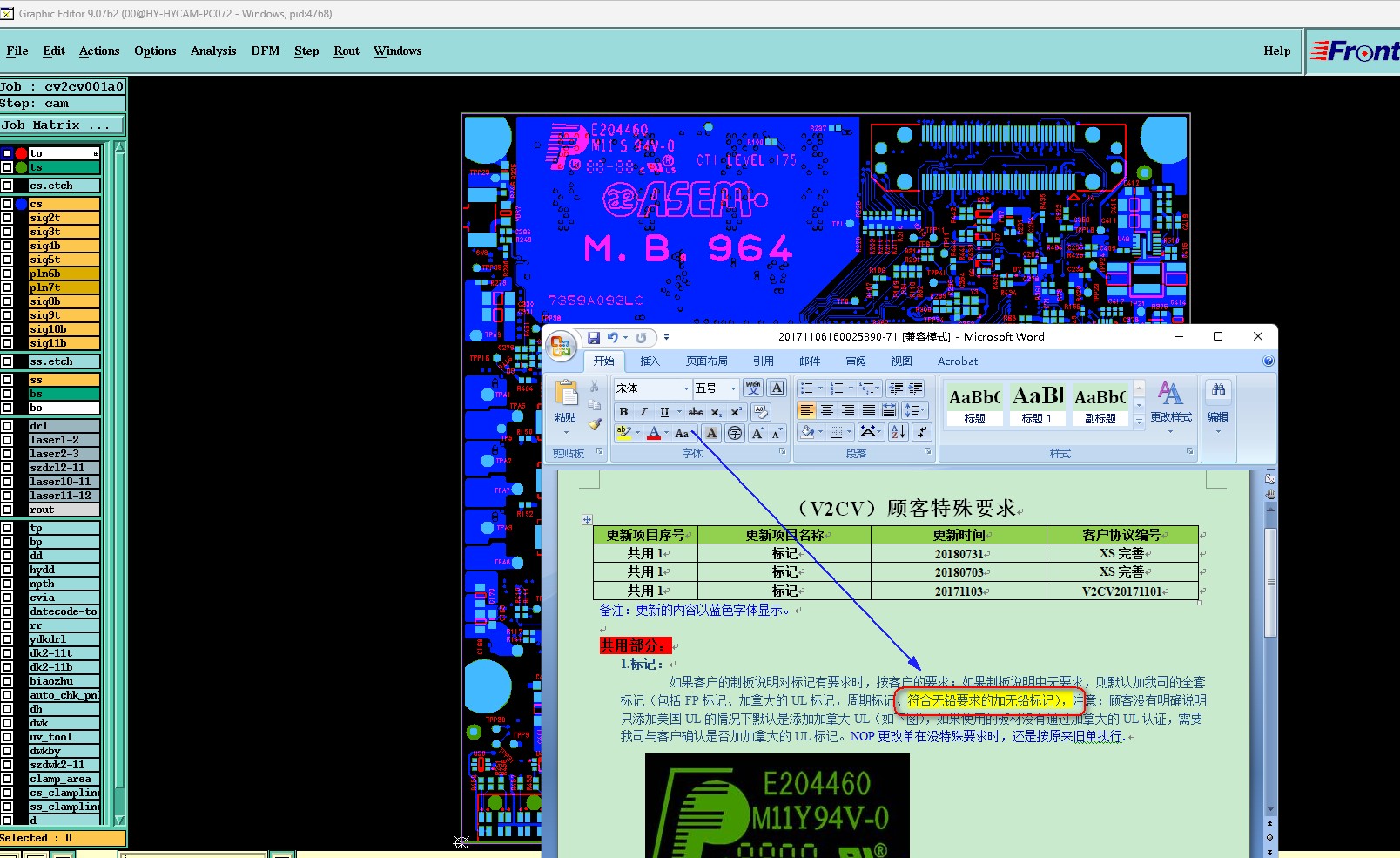The width and height of the screenshot is (1400, 858).
Task: Justify text in paragraph group
Action: (869, 410)
